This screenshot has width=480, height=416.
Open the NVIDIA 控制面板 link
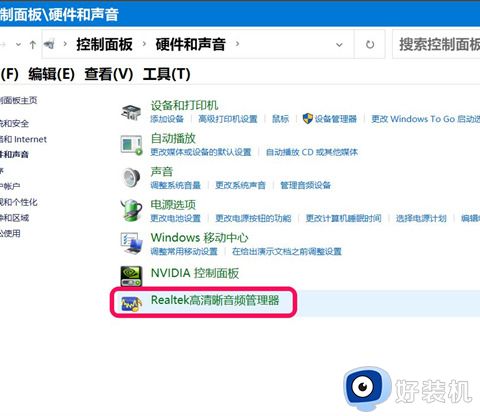click(x=195, y=273)
